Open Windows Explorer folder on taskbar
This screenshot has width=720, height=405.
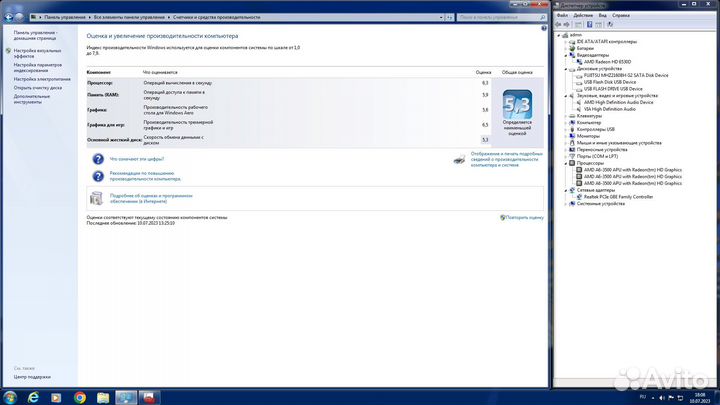[103, 398]
